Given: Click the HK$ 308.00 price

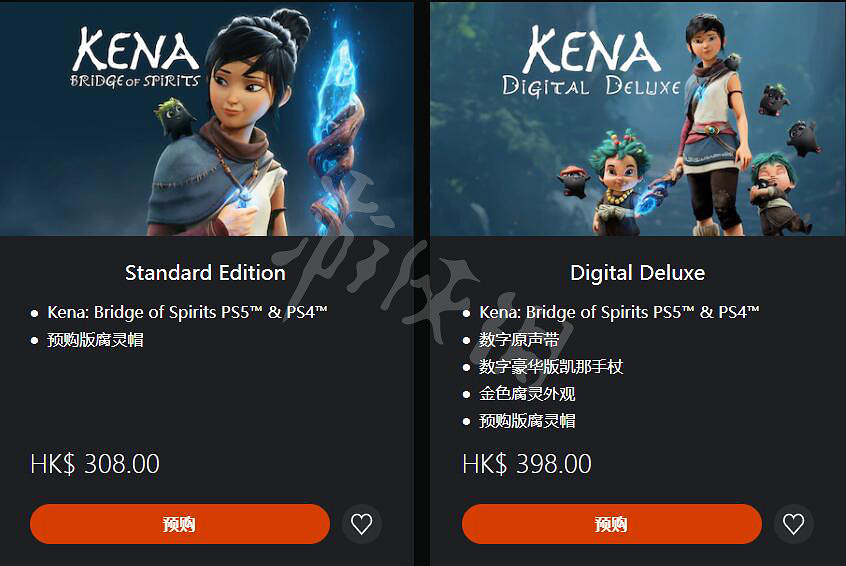Looking at the screenshot, I should pyautogui.click(x=95, y=464).
